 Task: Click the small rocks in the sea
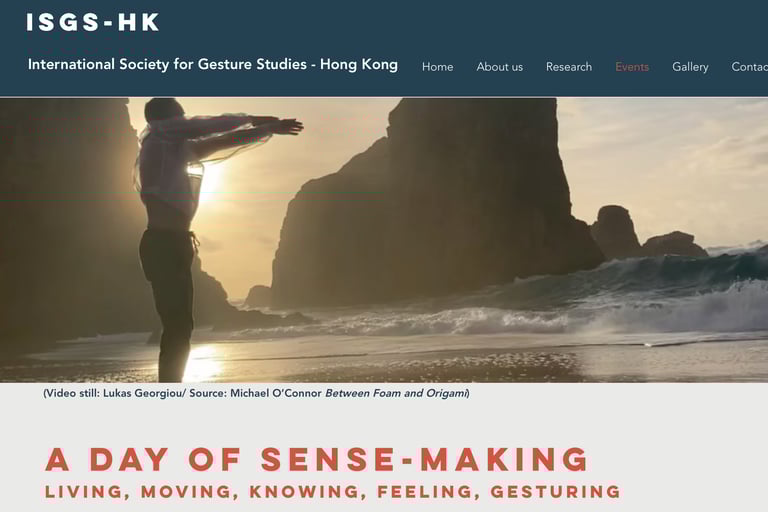pos(649,234)
